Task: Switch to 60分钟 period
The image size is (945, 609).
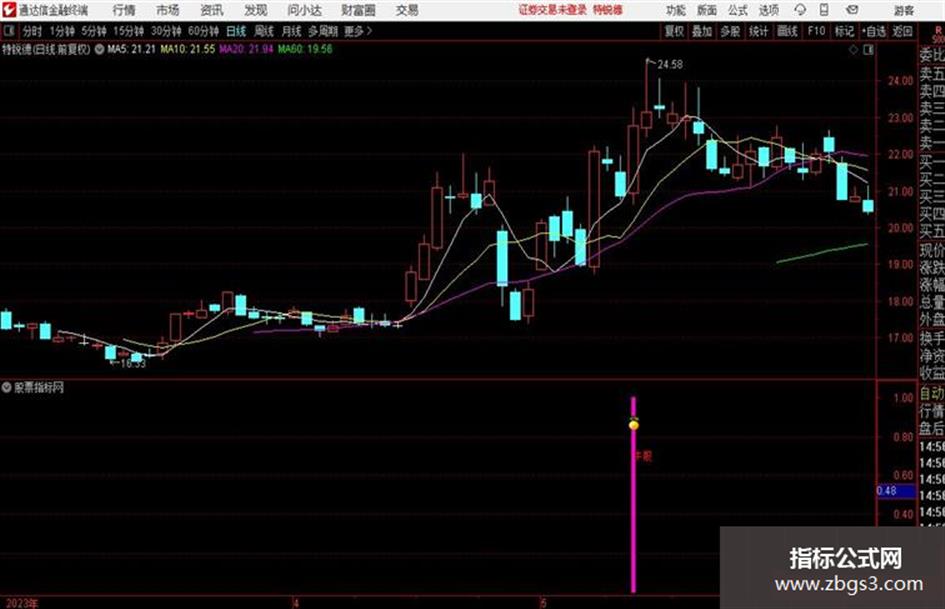Action: (x=203, y=31)
